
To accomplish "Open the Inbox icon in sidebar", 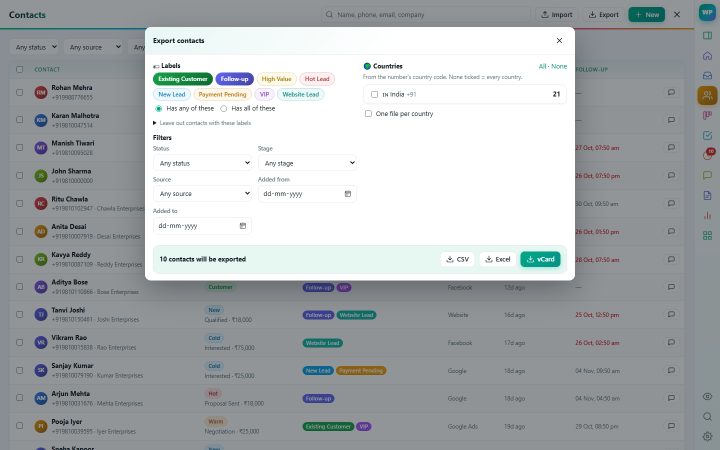I will 707,75.
